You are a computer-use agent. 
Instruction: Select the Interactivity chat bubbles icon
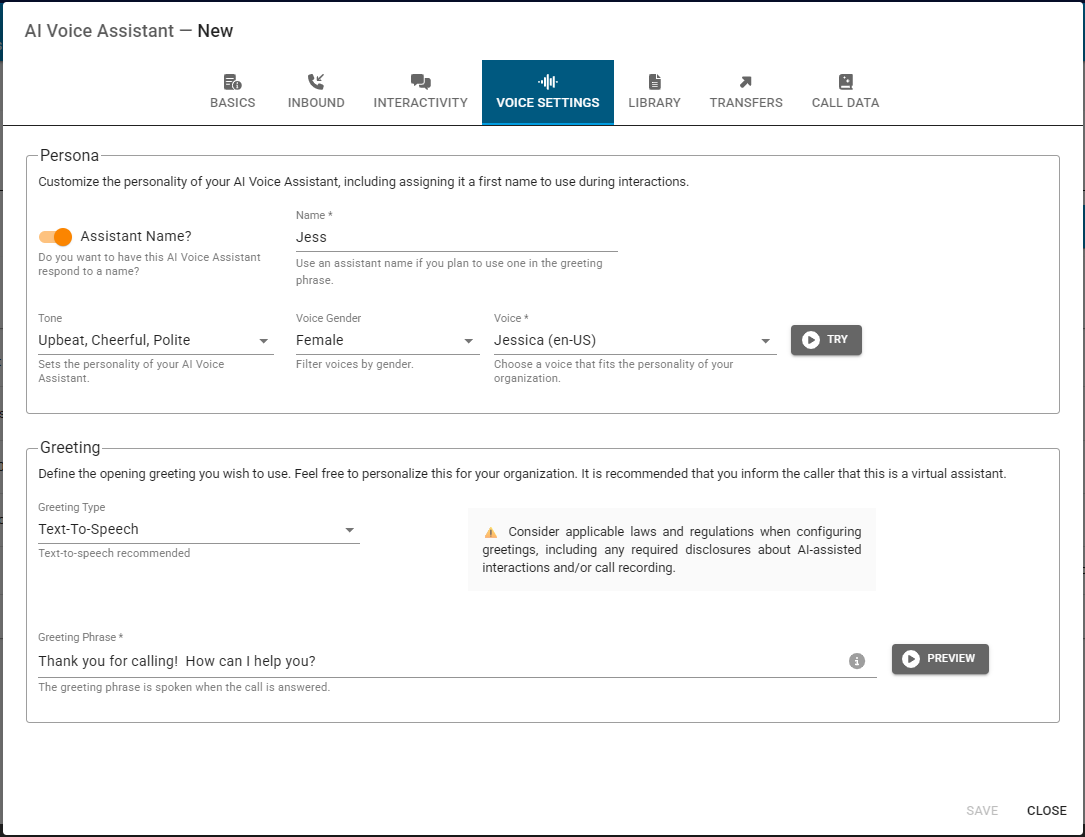[420, 80]
